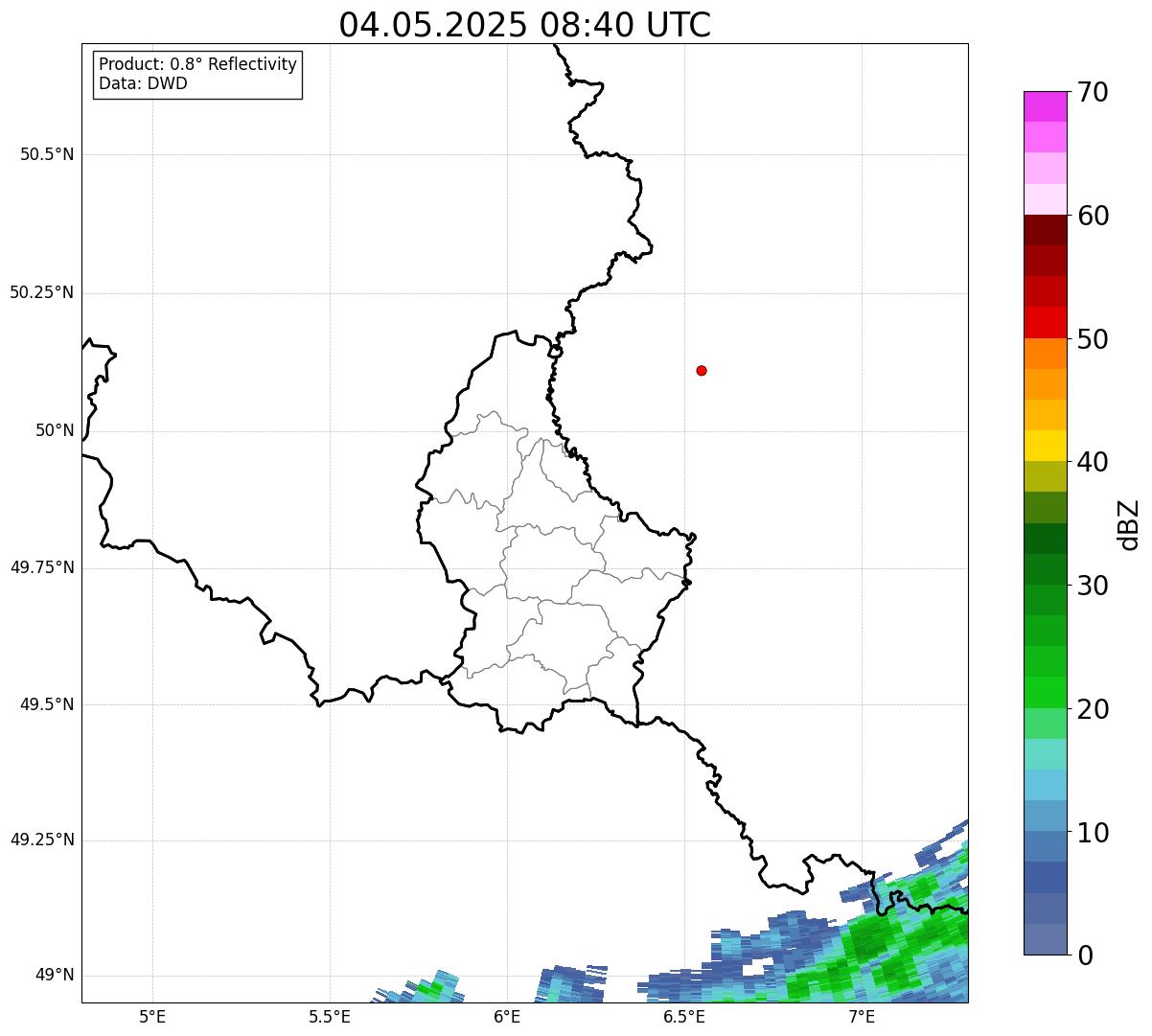The image size is (1152, 1036).
Task: Click the 49.75°N latitude label
Action: click(42, 567)
